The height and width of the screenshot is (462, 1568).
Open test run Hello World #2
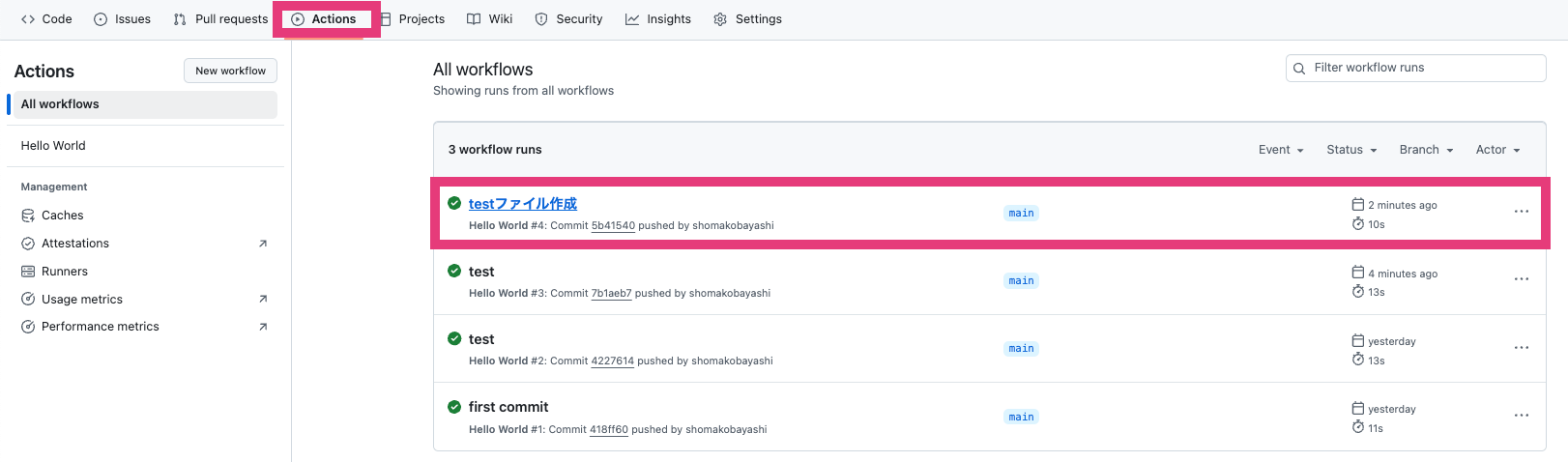click(x=481, y=339)
